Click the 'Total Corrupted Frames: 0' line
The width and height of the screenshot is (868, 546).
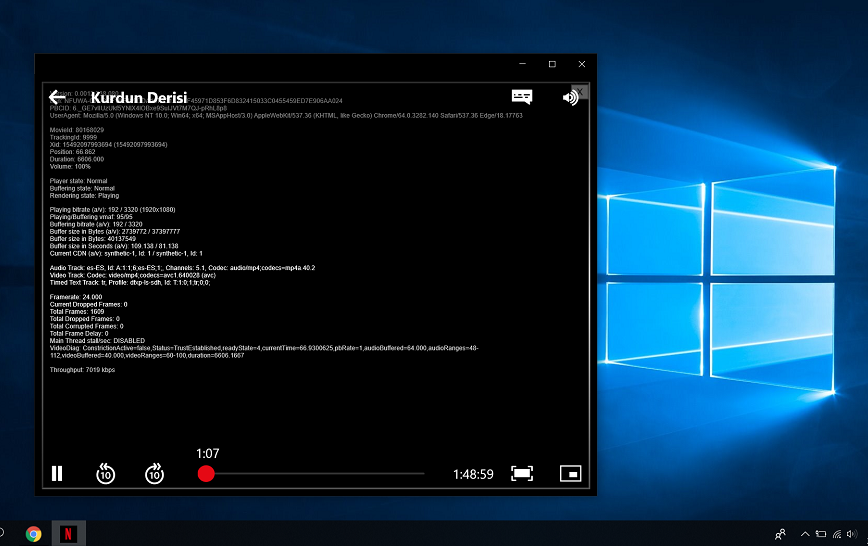(x=86, y=326)
